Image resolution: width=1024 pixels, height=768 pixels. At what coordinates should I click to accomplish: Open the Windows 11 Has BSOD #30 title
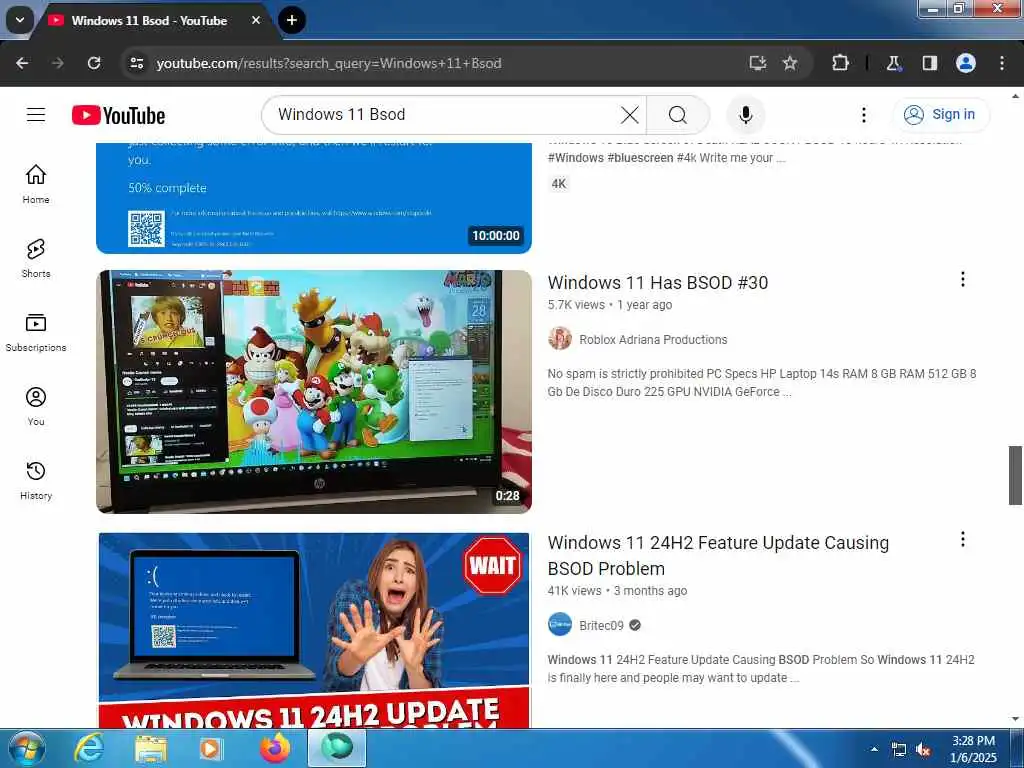click(658, 283)
